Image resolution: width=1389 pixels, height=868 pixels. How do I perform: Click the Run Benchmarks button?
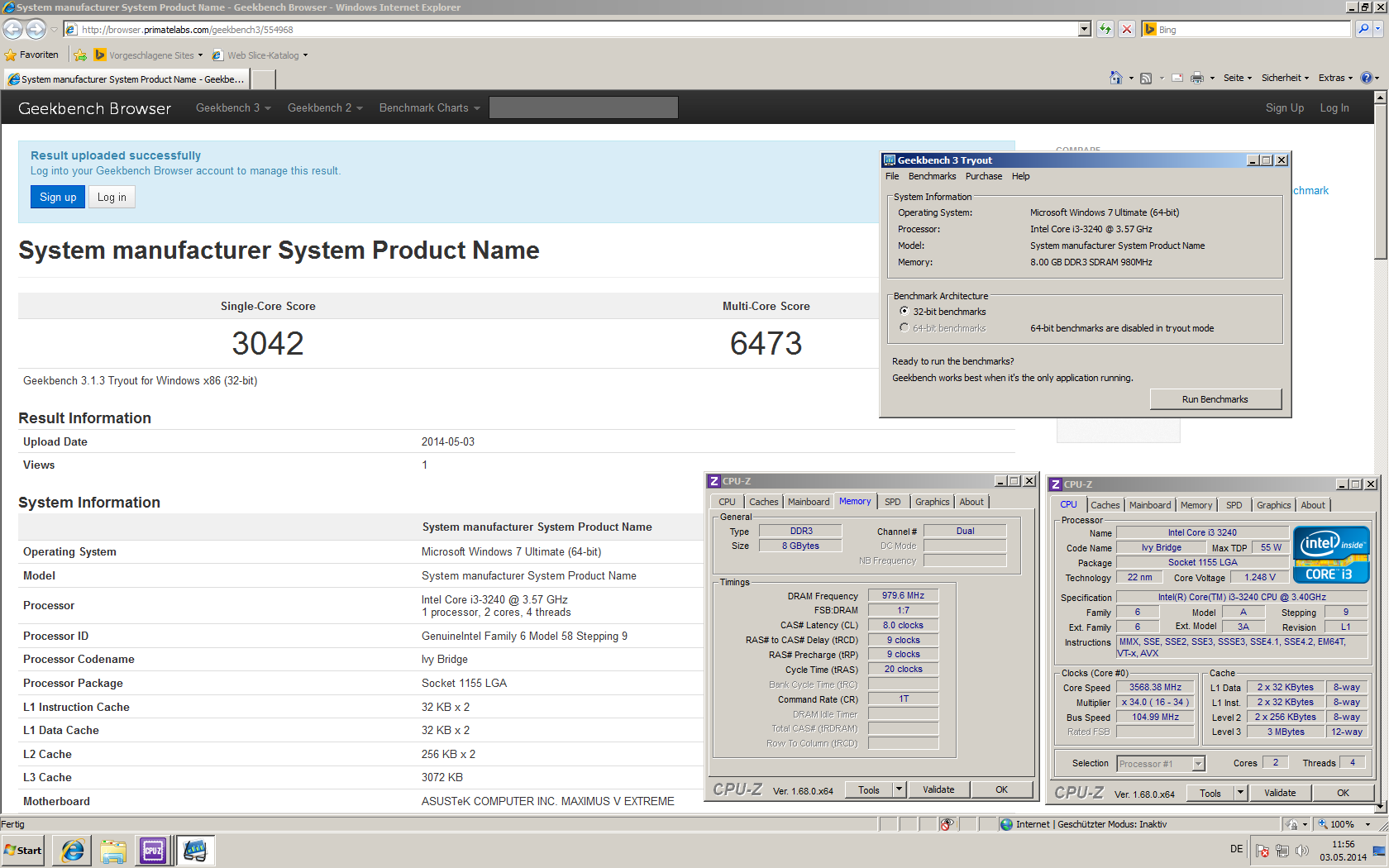coord(1215,399)
